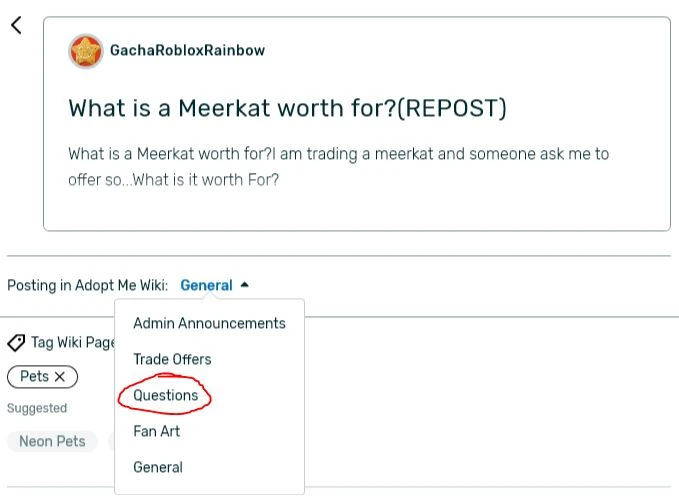679x501 pixels.
Task: Collapse the category list using the caret arrow
Action: pos(245,285)
